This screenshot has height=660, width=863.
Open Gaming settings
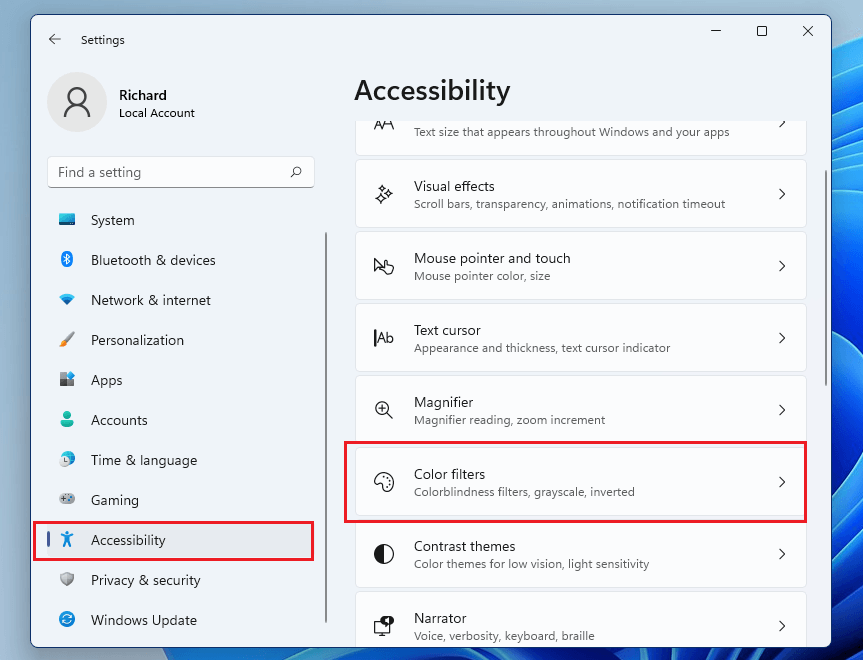(x=179, y=500)
